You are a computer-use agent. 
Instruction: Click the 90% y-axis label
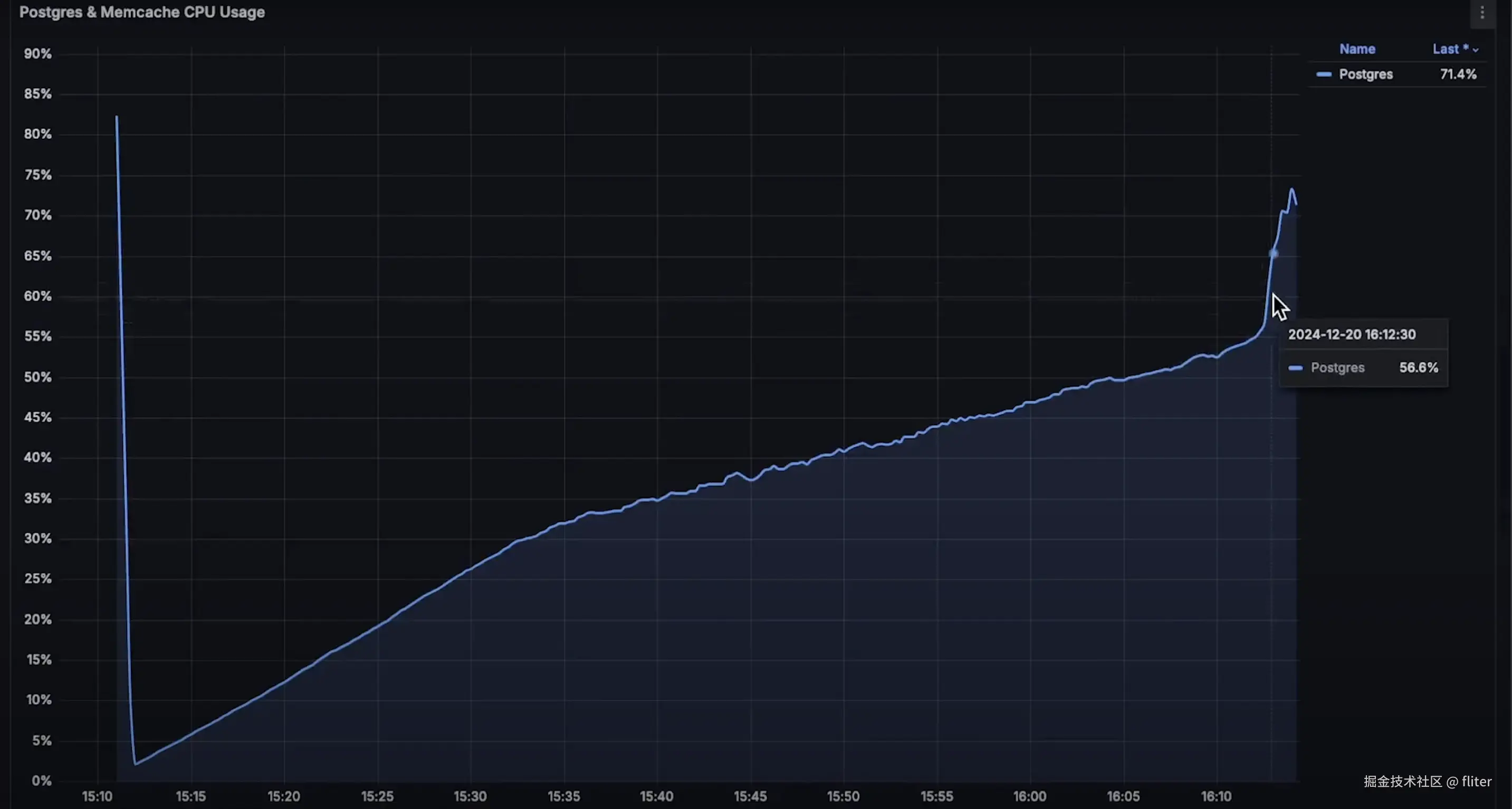[x=37, y=54]
